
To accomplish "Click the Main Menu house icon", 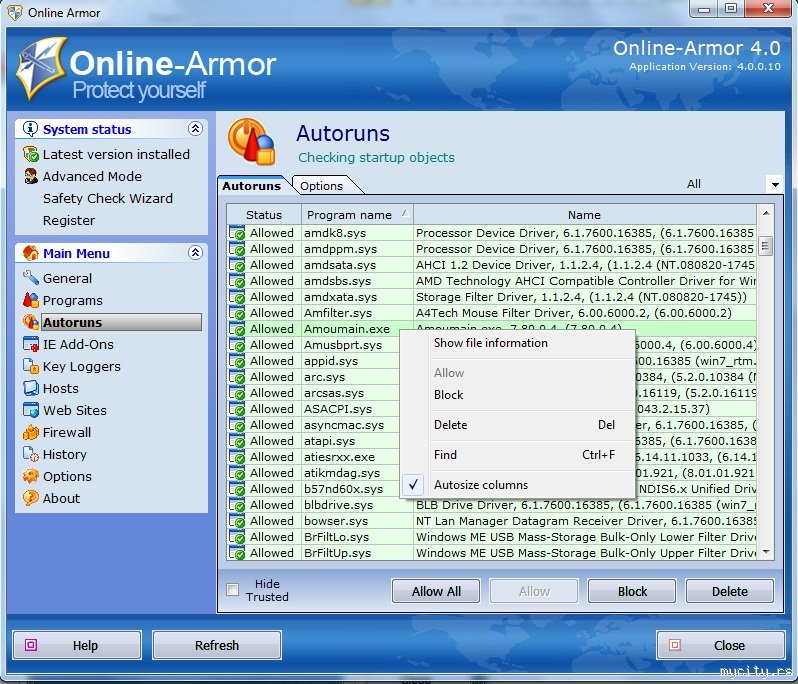I will click(x=31, y=252).
